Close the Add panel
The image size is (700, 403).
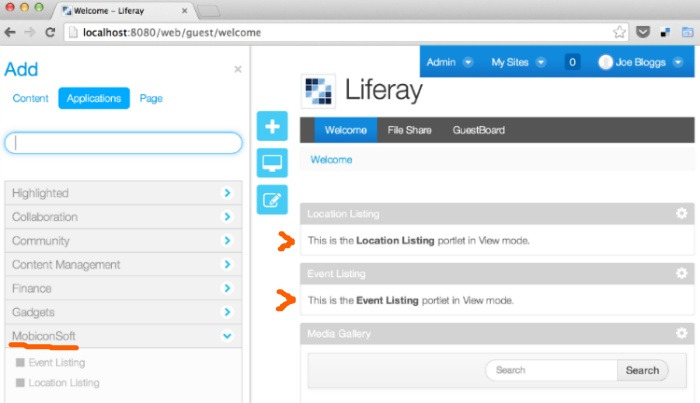[238, 69]
